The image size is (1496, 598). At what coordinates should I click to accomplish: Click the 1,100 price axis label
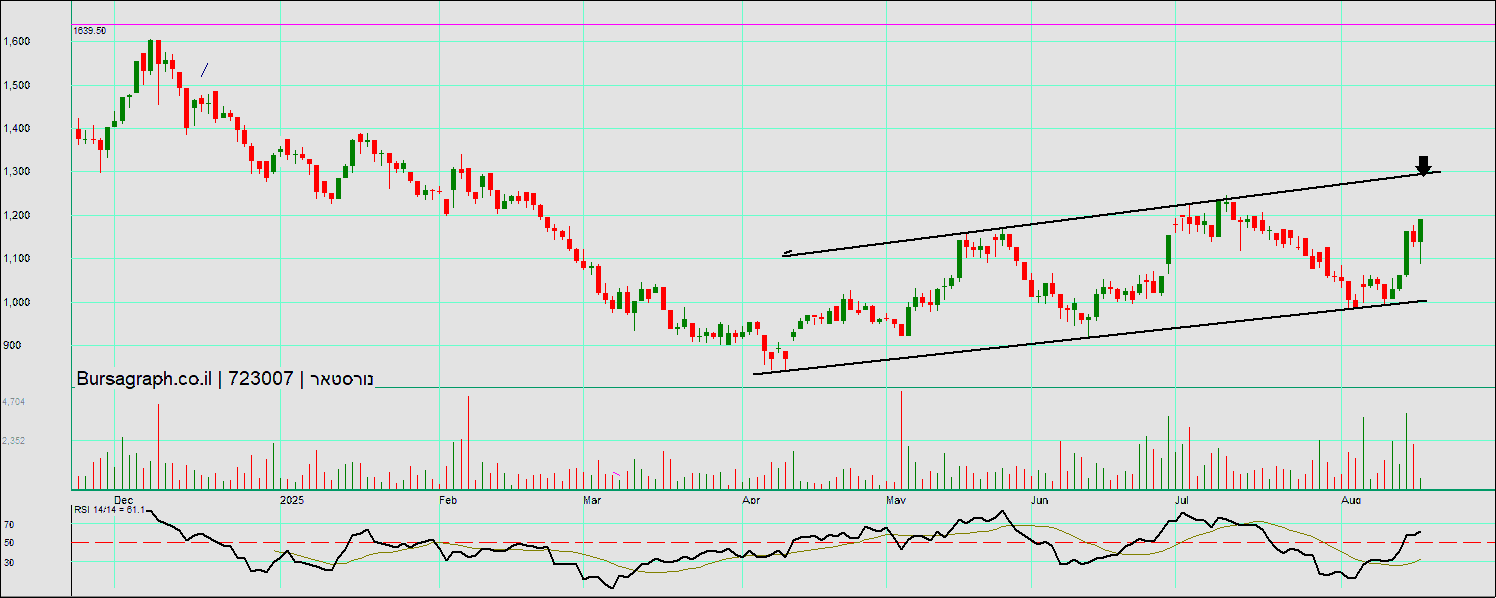[16, 258]
